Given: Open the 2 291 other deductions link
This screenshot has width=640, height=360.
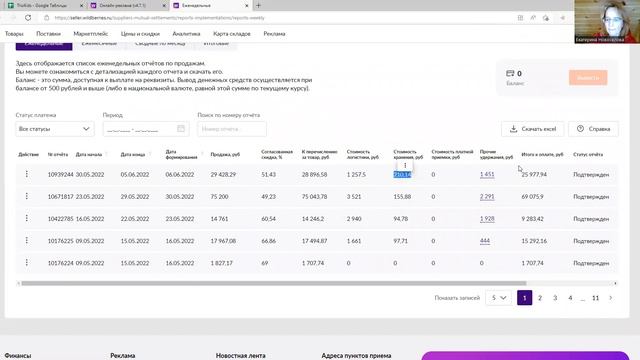Looking at the screenshot, I should click(x=487, y=196).
